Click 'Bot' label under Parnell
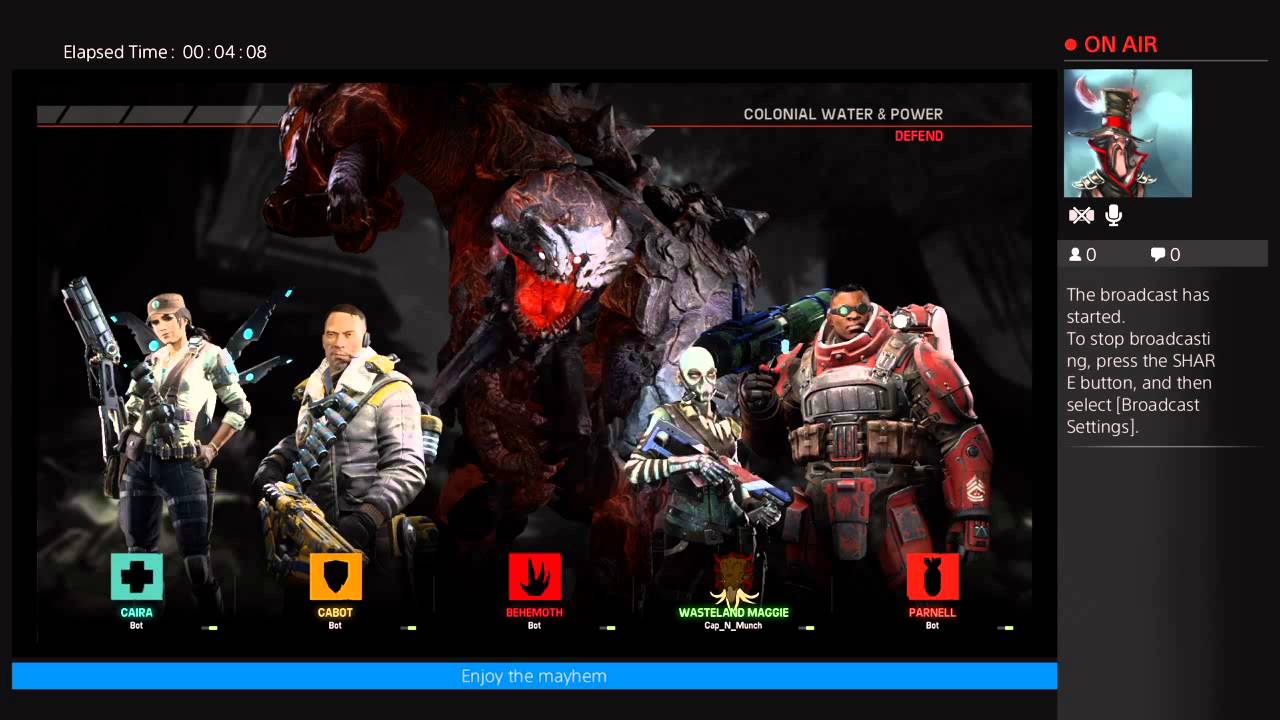The height and width of the screenshot is (720, 1280). [932, 626]
